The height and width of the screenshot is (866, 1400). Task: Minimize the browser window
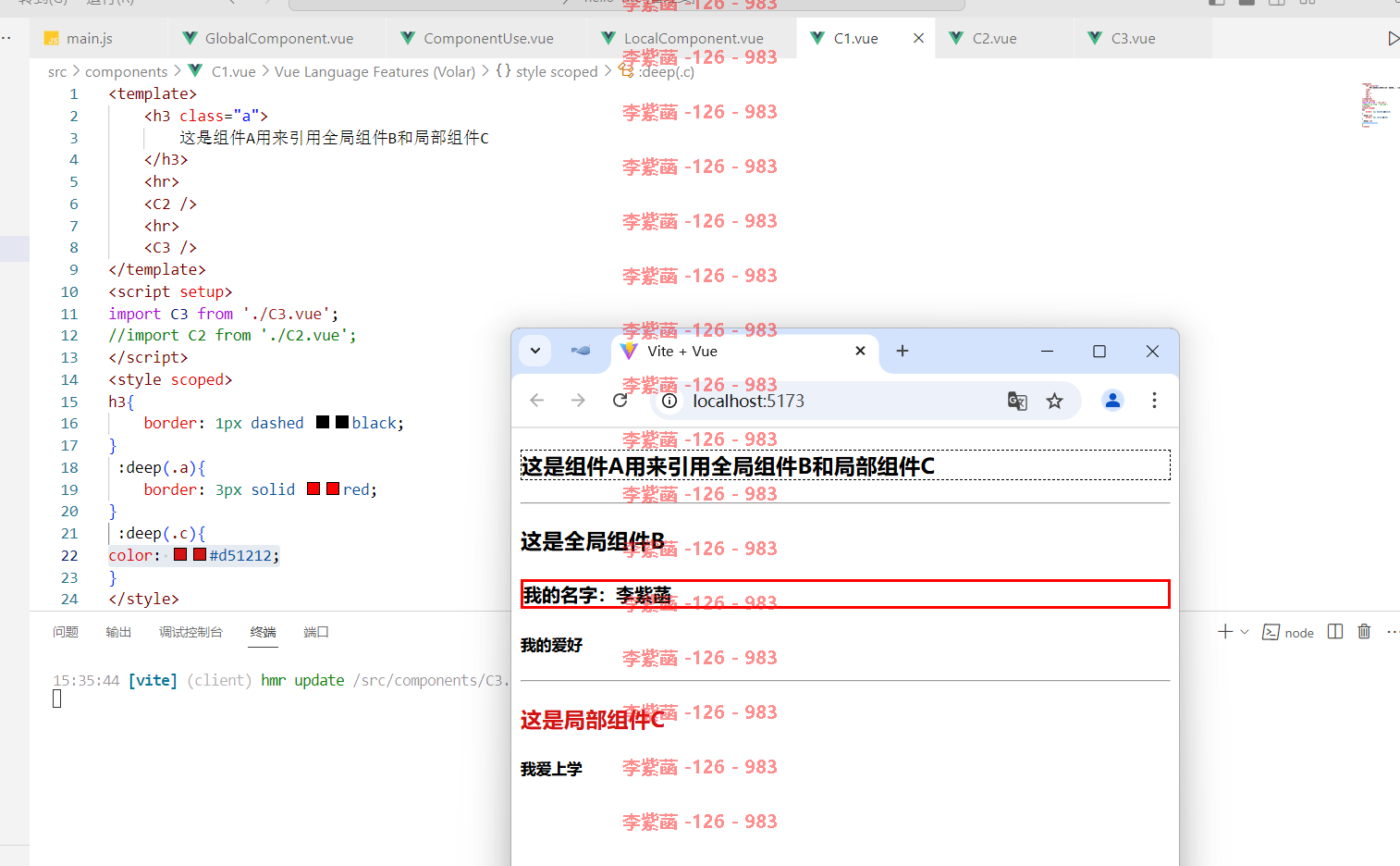pos(1047,352)
